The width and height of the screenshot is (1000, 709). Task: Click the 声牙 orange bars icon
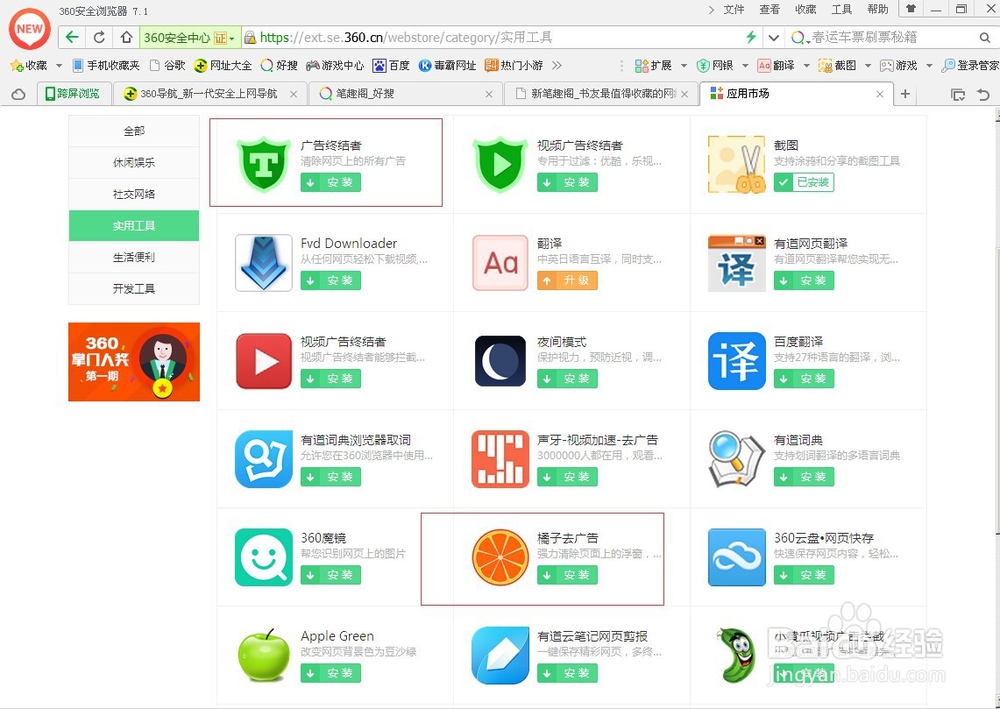(501, 459)
